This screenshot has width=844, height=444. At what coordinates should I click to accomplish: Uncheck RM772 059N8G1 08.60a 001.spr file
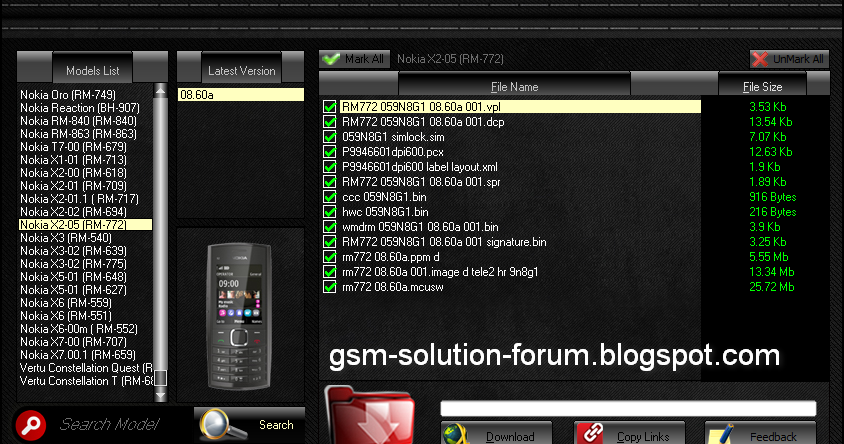(329, 182)
